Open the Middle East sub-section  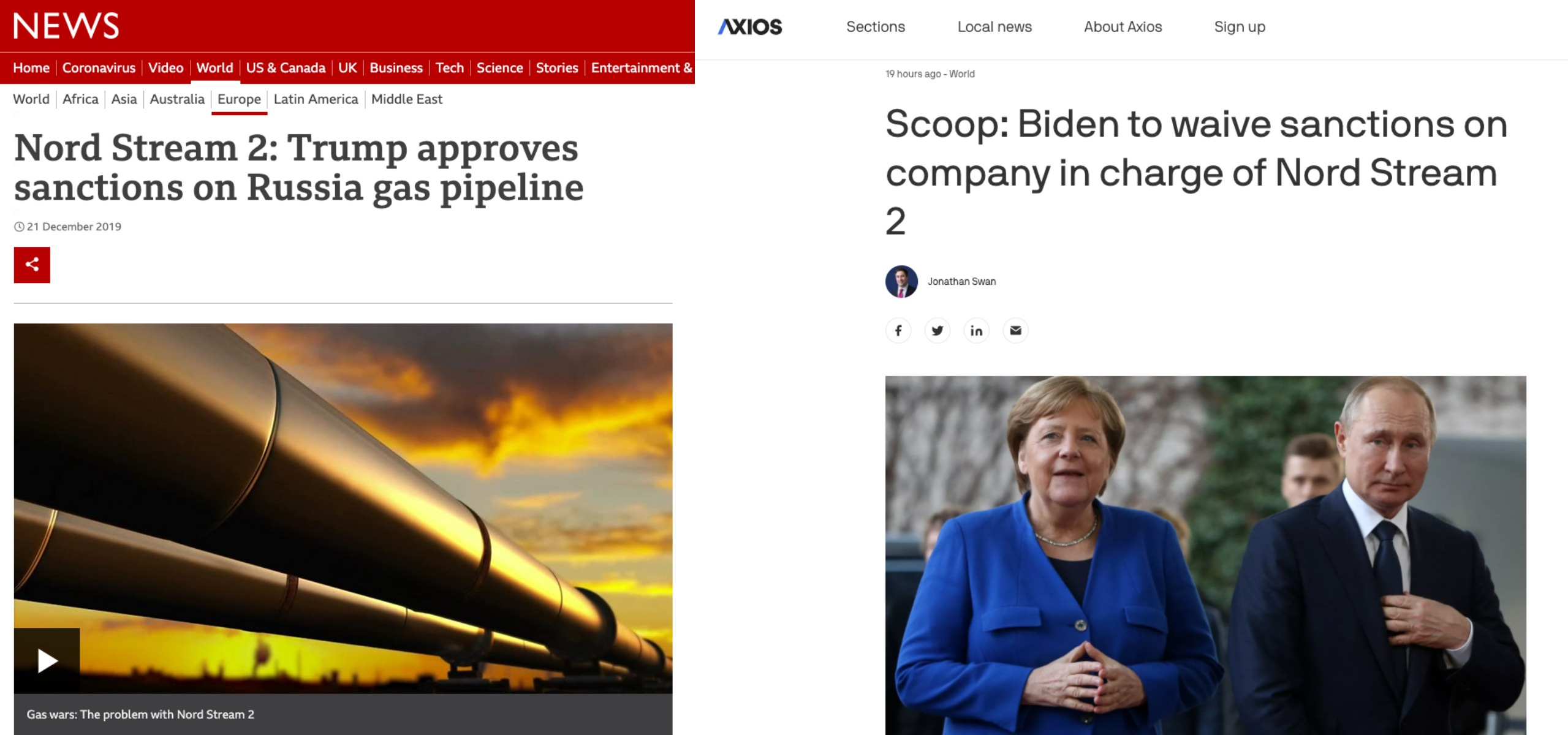[407, 99]
